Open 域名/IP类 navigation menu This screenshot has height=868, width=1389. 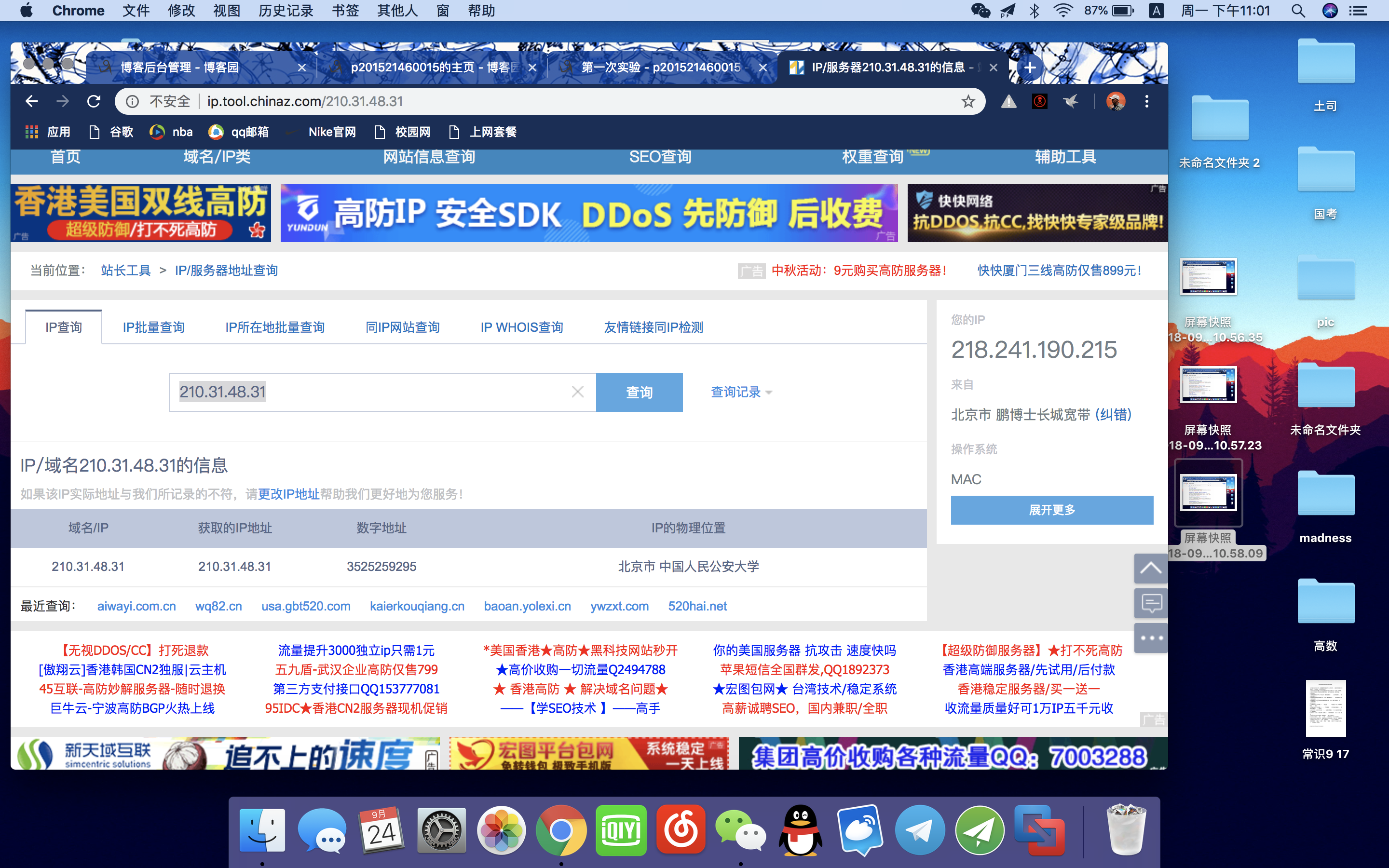[x=217, y=157]
